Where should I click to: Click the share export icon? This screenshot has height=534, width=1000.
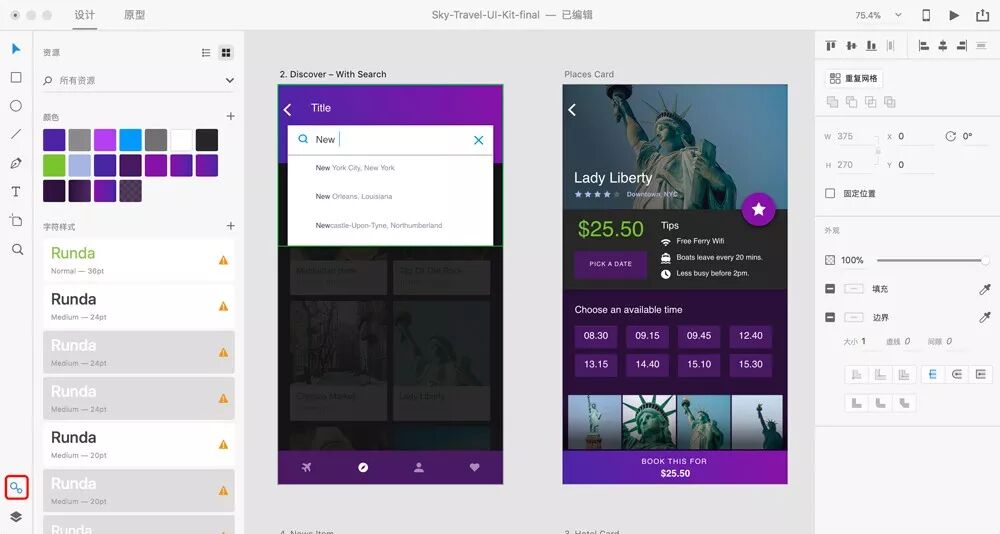point(983,15)
